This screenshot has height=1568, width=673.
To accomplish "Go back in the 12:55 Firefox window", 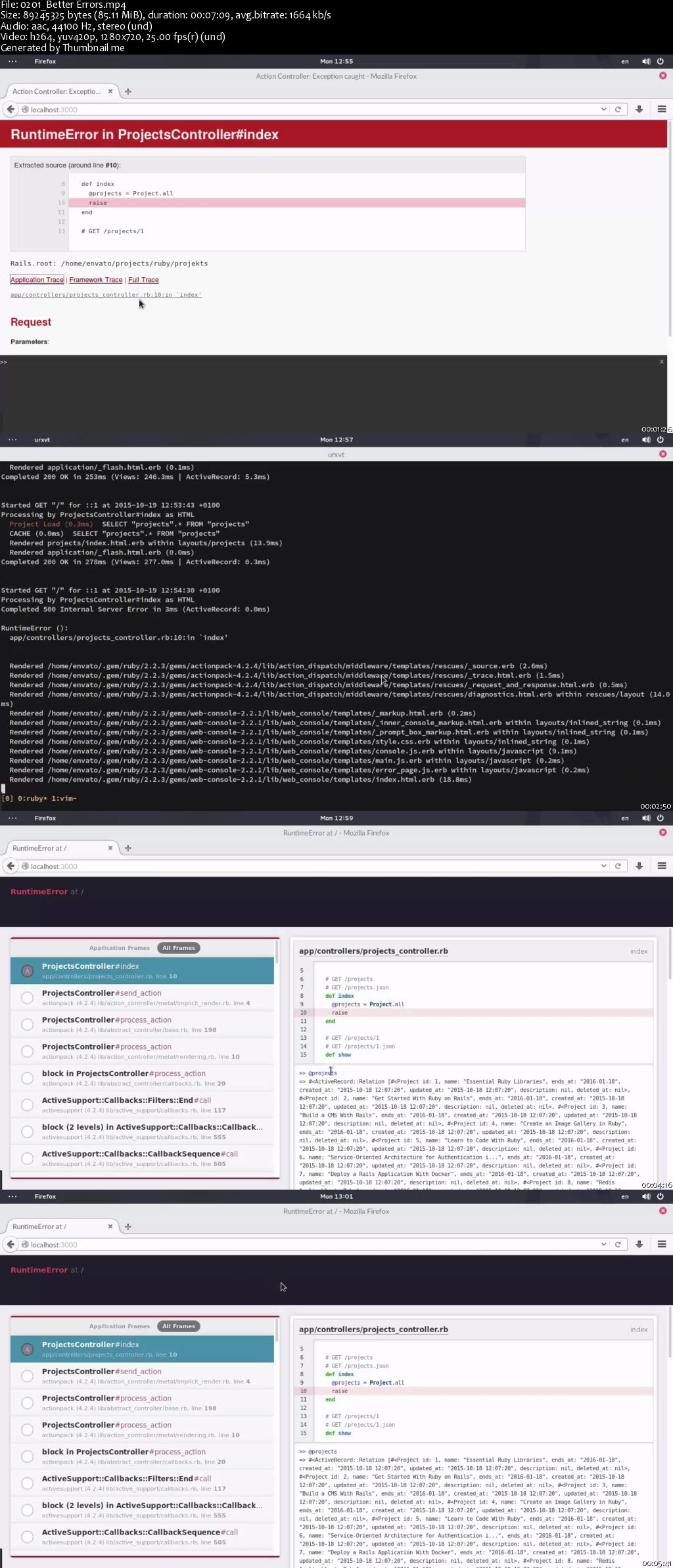I will pyautogui.click(x=11, y=109).
